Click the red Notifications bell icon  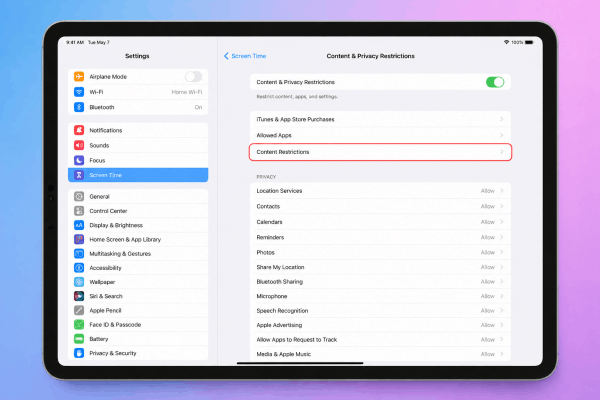79,130
